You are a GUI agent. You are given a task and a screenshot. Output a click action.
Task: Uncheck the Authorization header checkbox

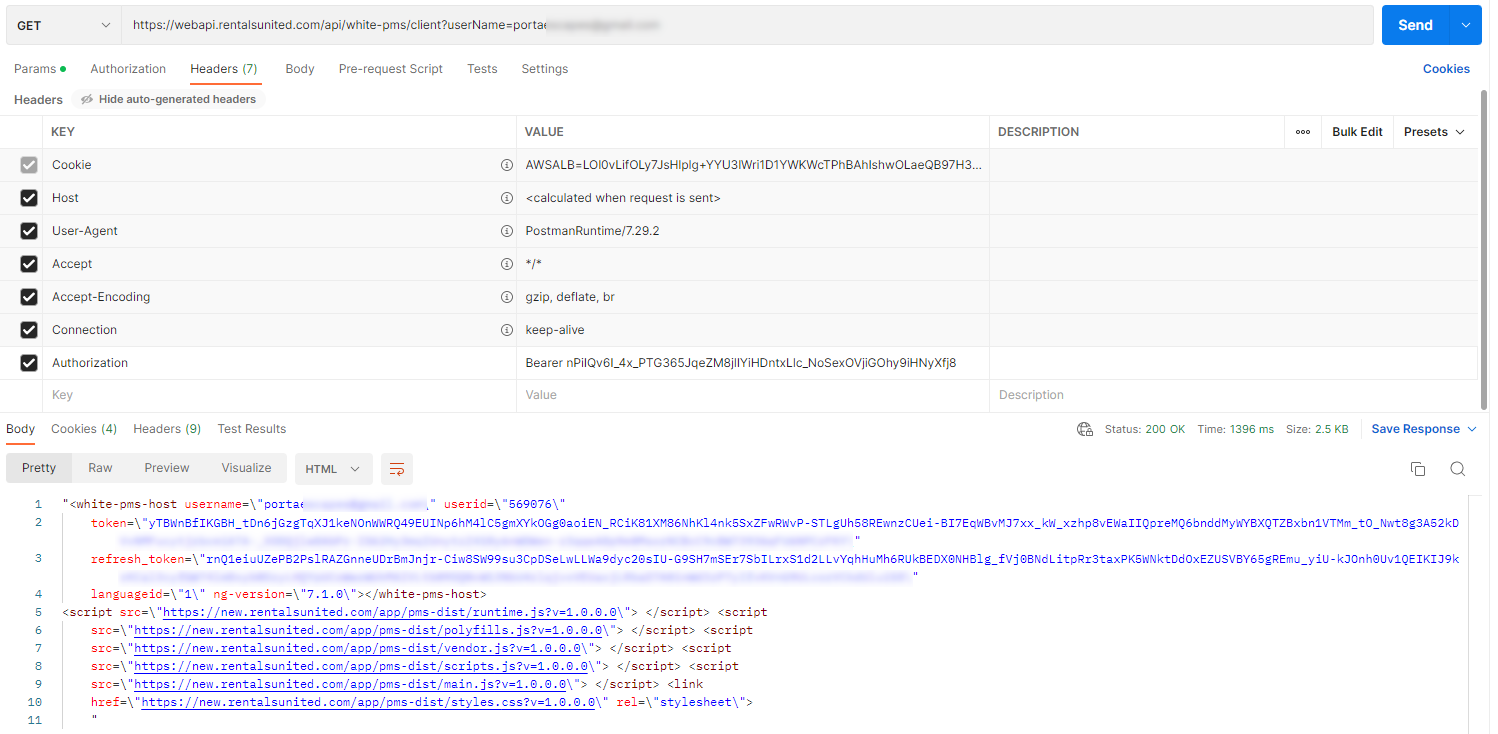(29, 363)
